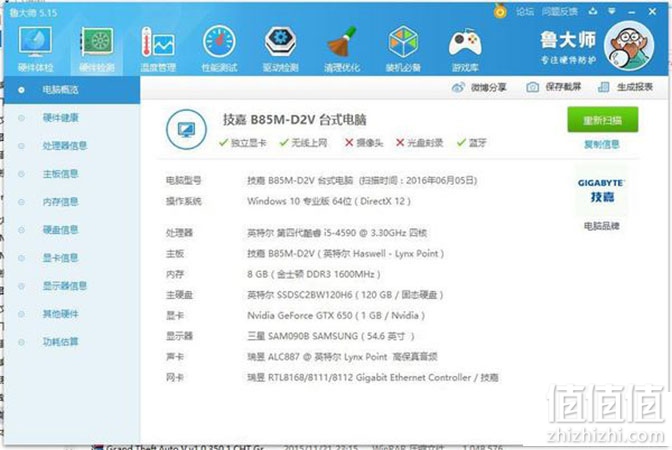Click the GIGABYTE 技嘉 brand logo
Viewport: 672px width, 450px height.
tap(601, 191)
